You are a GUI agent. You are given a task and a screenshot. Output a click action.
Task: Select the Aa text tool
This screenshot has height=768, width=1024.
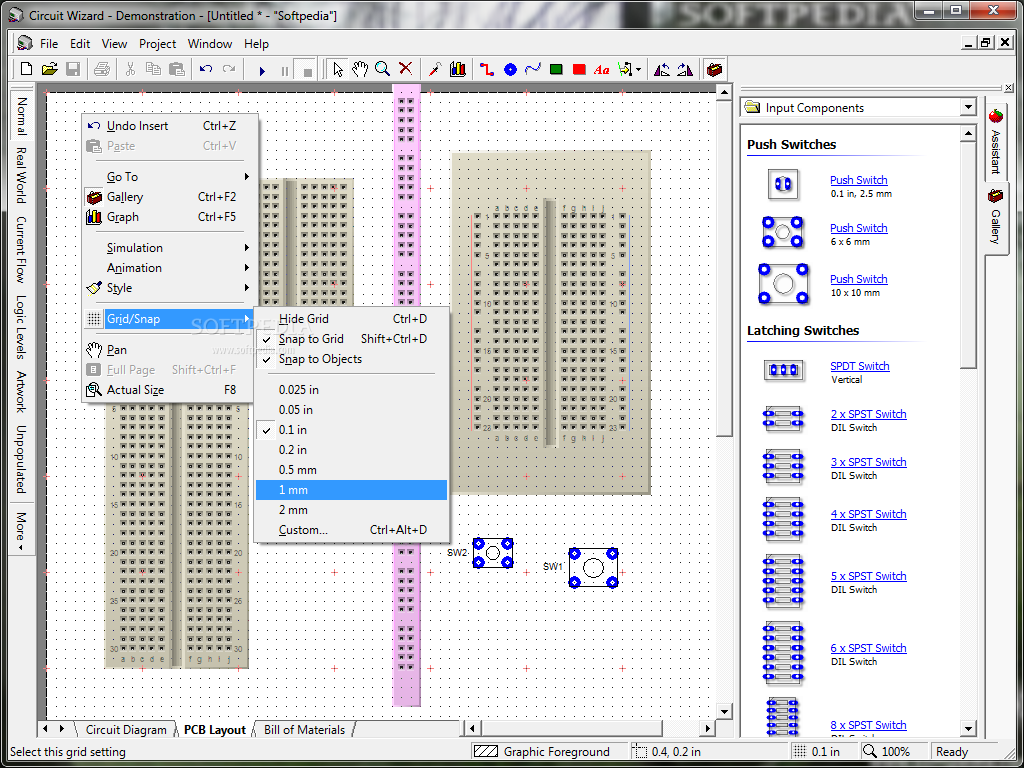[601, 69]
